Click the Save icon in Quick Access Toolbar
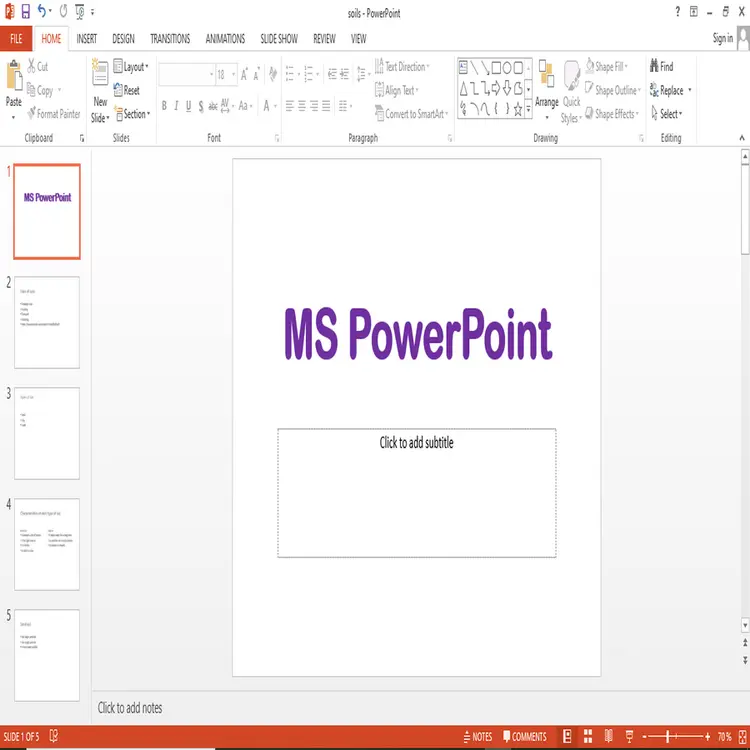Image resolution: width=750 pixels, height=750 pixels. pyautogui.click(x=24, y=11)
